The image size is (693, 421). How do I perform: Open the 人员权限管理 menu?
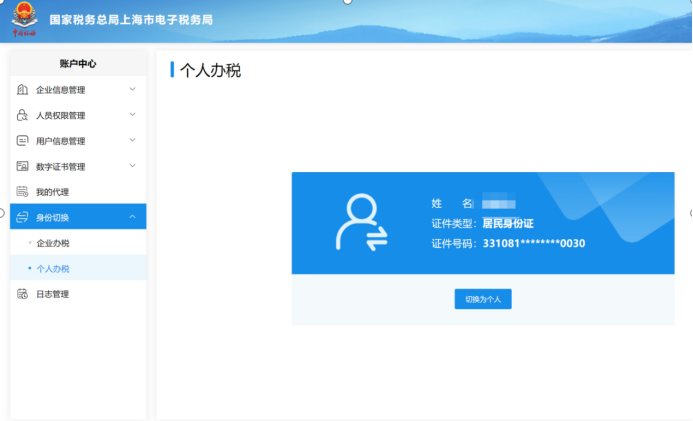pos(78,115)
